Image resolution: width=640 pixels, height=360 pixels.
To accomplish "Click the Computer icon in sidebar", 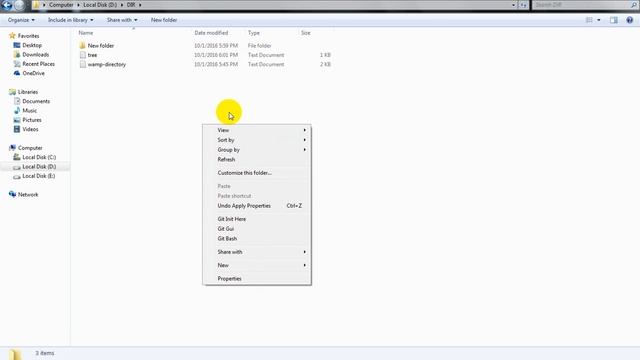I will [x=12, y=148].
